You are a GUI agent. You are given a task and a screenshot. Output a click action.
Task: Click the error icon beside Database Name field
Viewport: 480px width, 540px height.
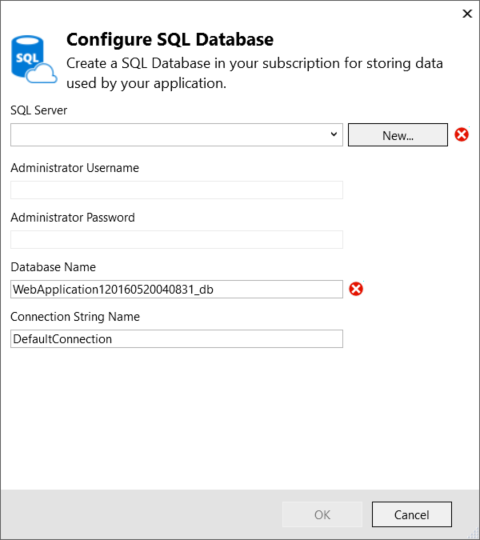356,289
